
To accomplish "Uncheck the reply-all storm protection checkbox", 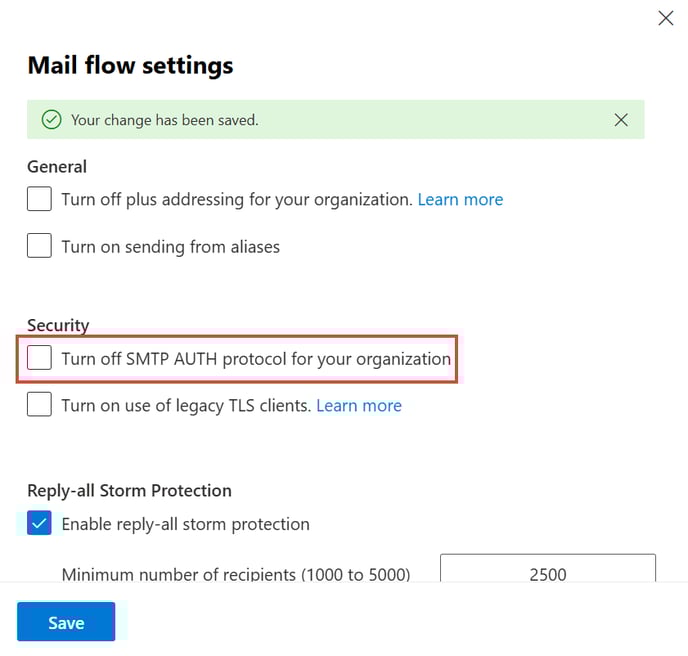I will tap(39, 523).
